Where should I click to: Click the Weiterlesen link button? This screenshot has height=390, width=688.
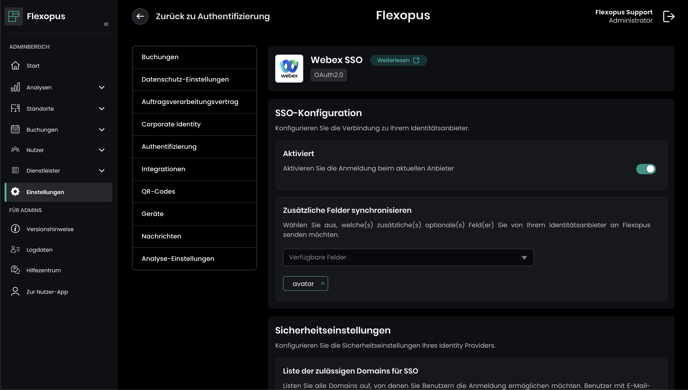(398, 60)
